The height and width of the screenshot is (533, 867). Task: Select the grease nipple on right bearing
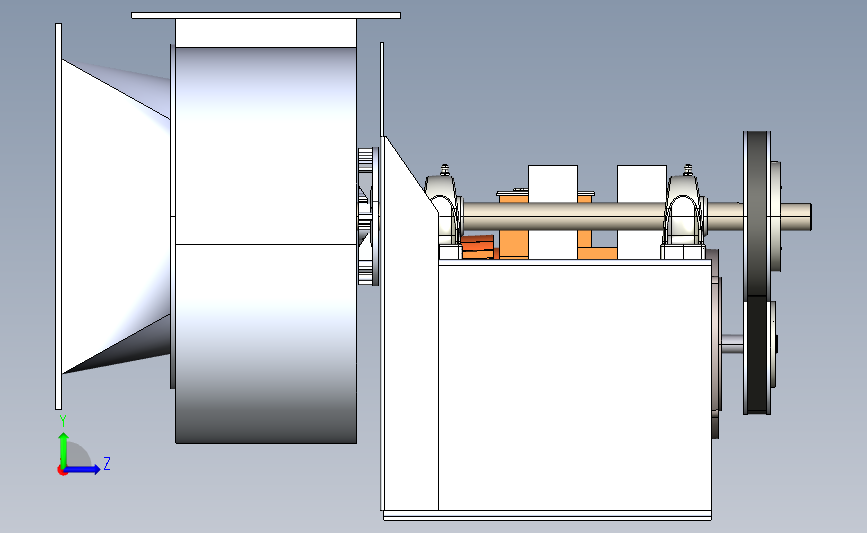[688, 169]
